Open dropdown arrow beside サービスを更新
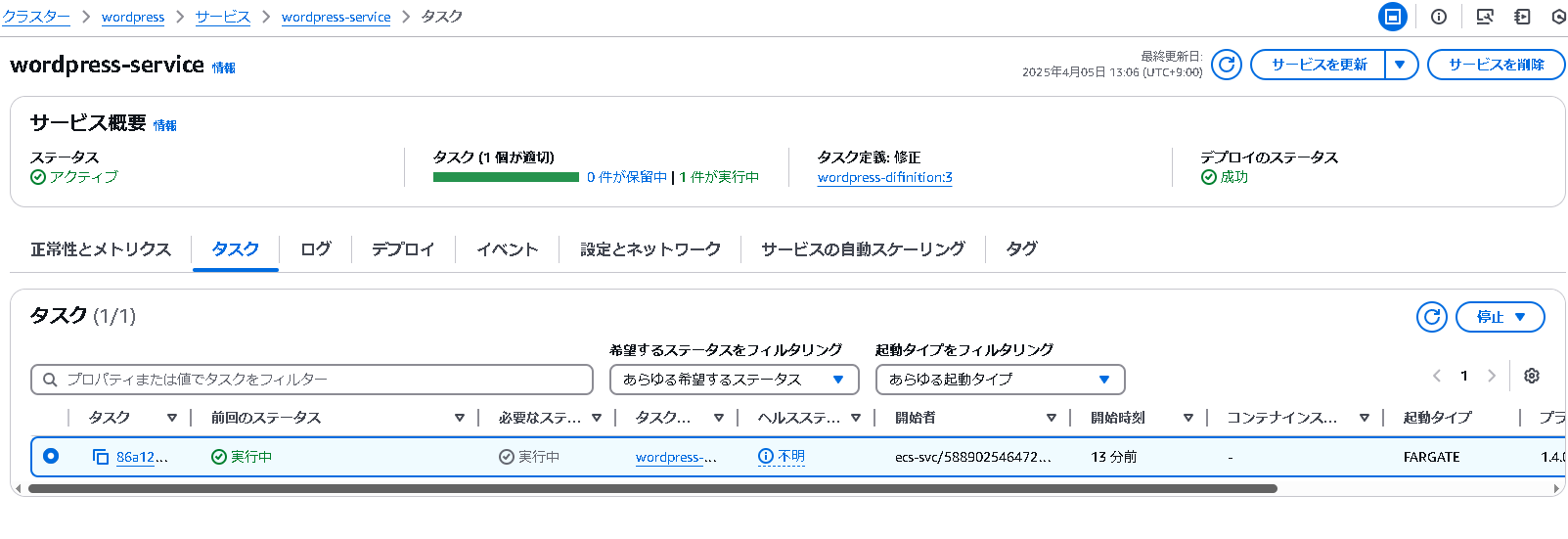This screenshot has width=1568, height=539. pyautogui.click(x=1401, y=65)
